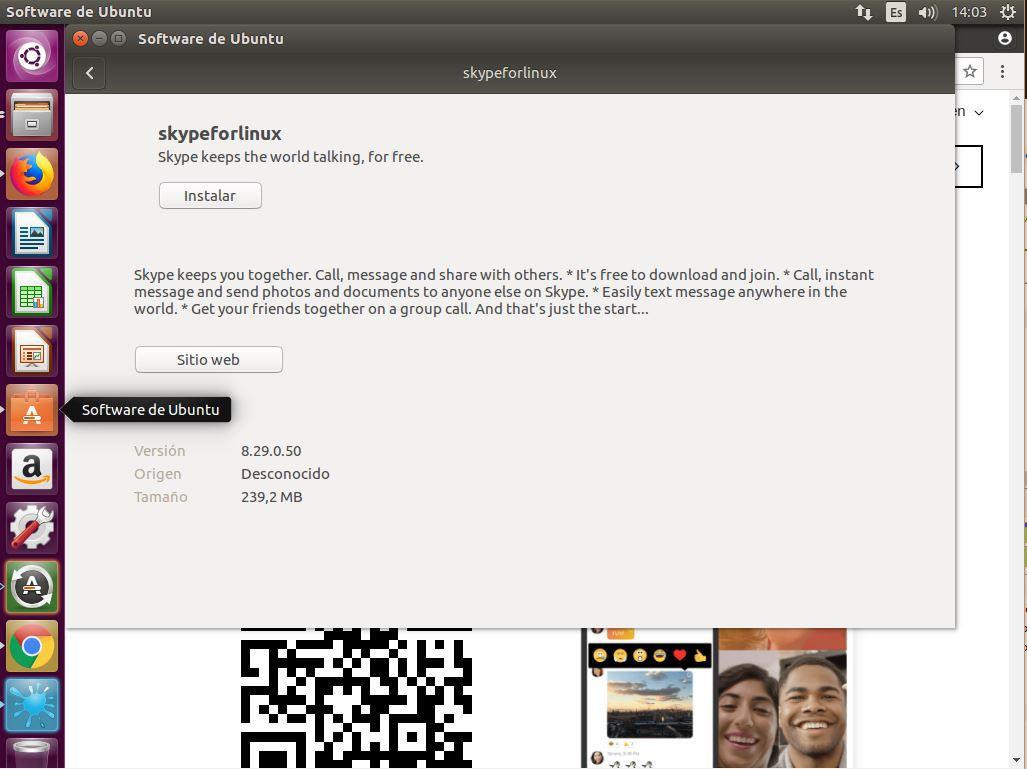Image resolution: width=1027 pixels, height=769 pixels.
Task: Open the Sitio web button
Action: tap(208, 360)
